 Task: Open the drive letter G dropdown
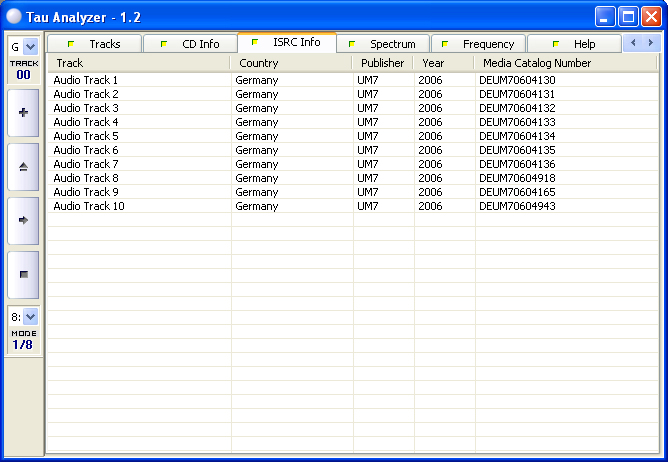tap(30, 46)
